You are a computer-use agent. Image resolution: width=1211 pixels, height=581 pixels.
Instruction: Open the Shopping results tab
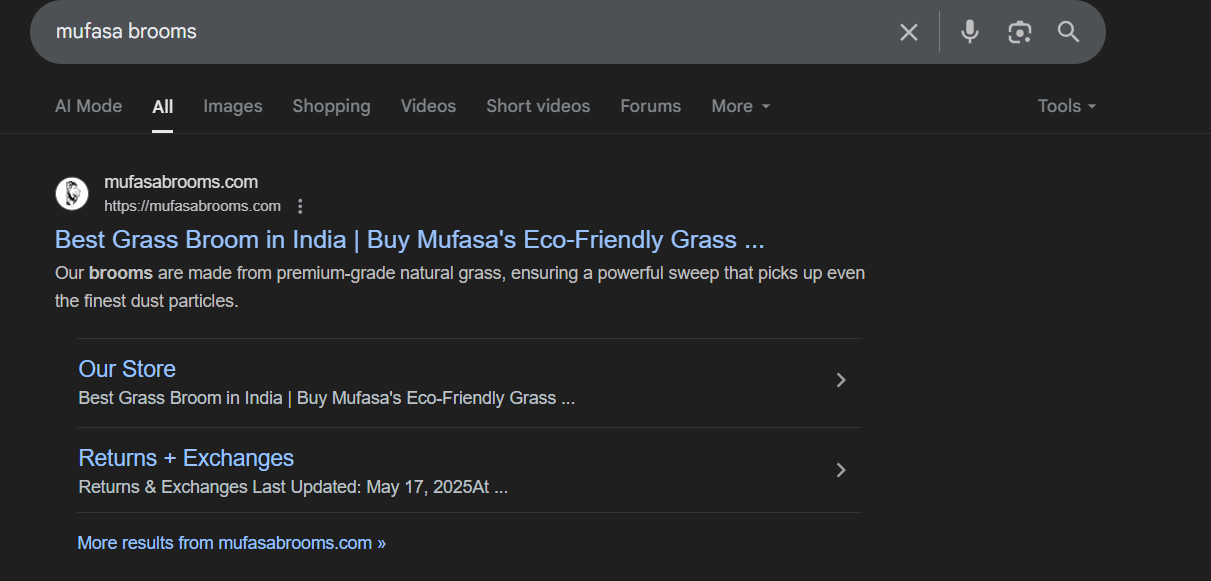tap(331, 106)
